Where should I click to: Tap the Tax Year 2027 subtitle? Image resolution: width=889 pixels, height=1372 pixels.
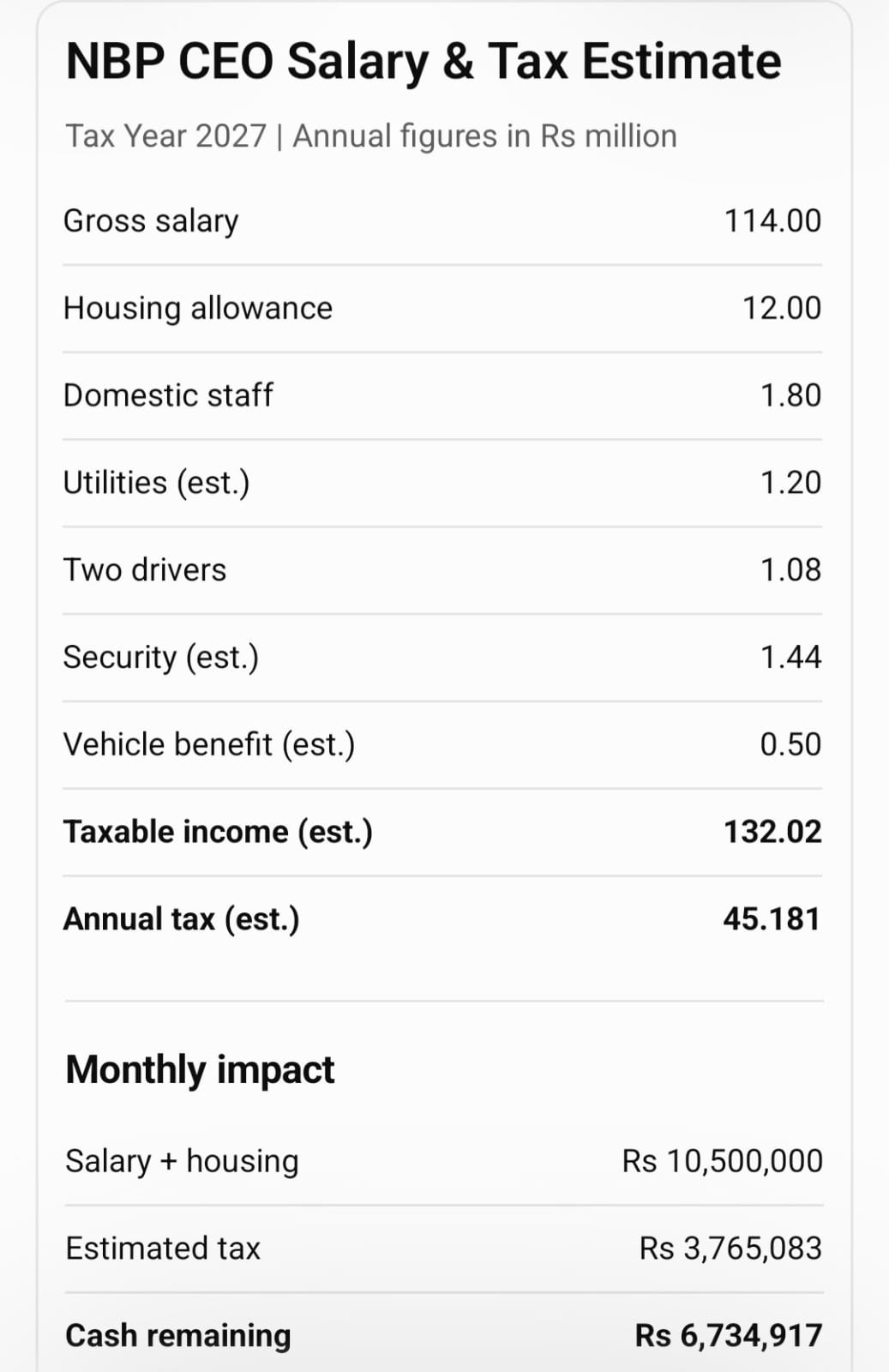point(371,136)
